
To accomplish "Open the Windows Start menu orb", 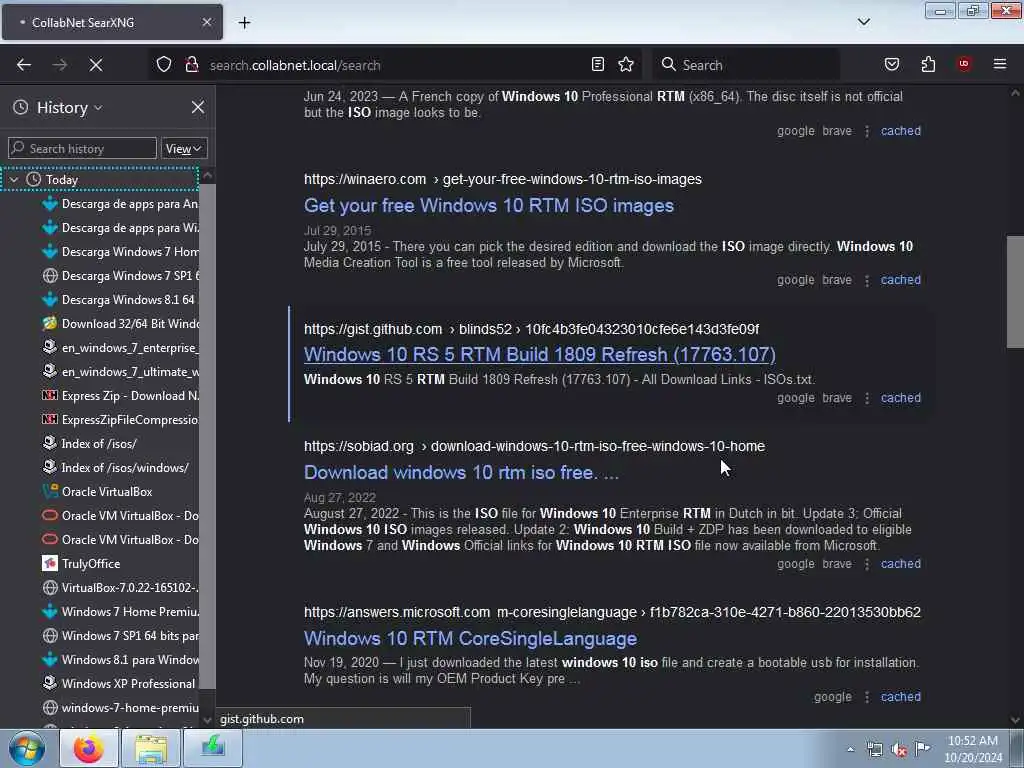I will click(x=27, y=748).
